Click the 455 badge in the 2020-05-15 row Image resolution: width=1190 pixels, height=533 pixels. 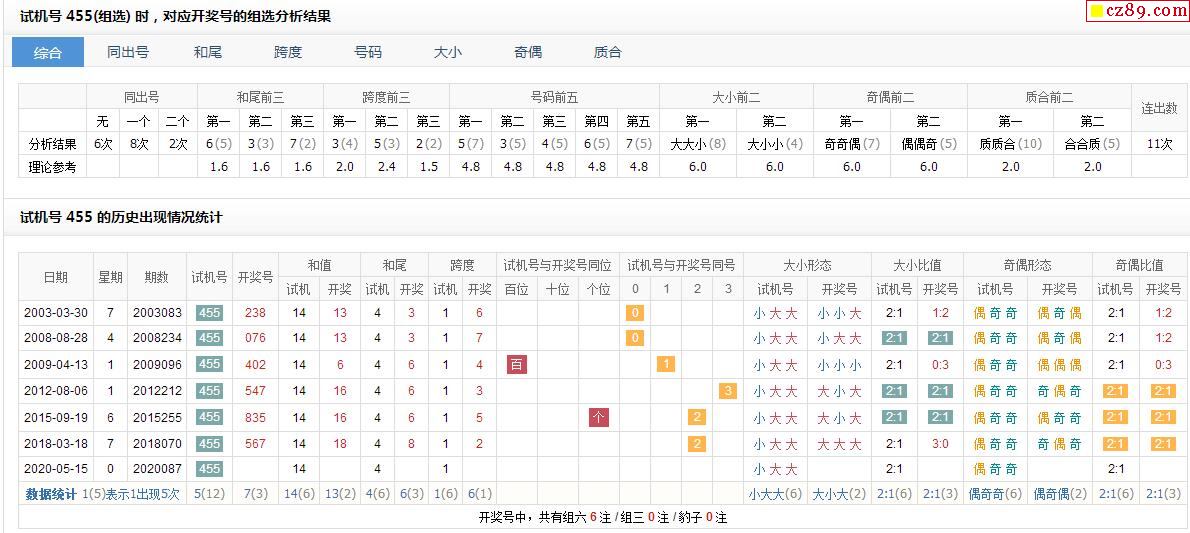click(209, 469)
